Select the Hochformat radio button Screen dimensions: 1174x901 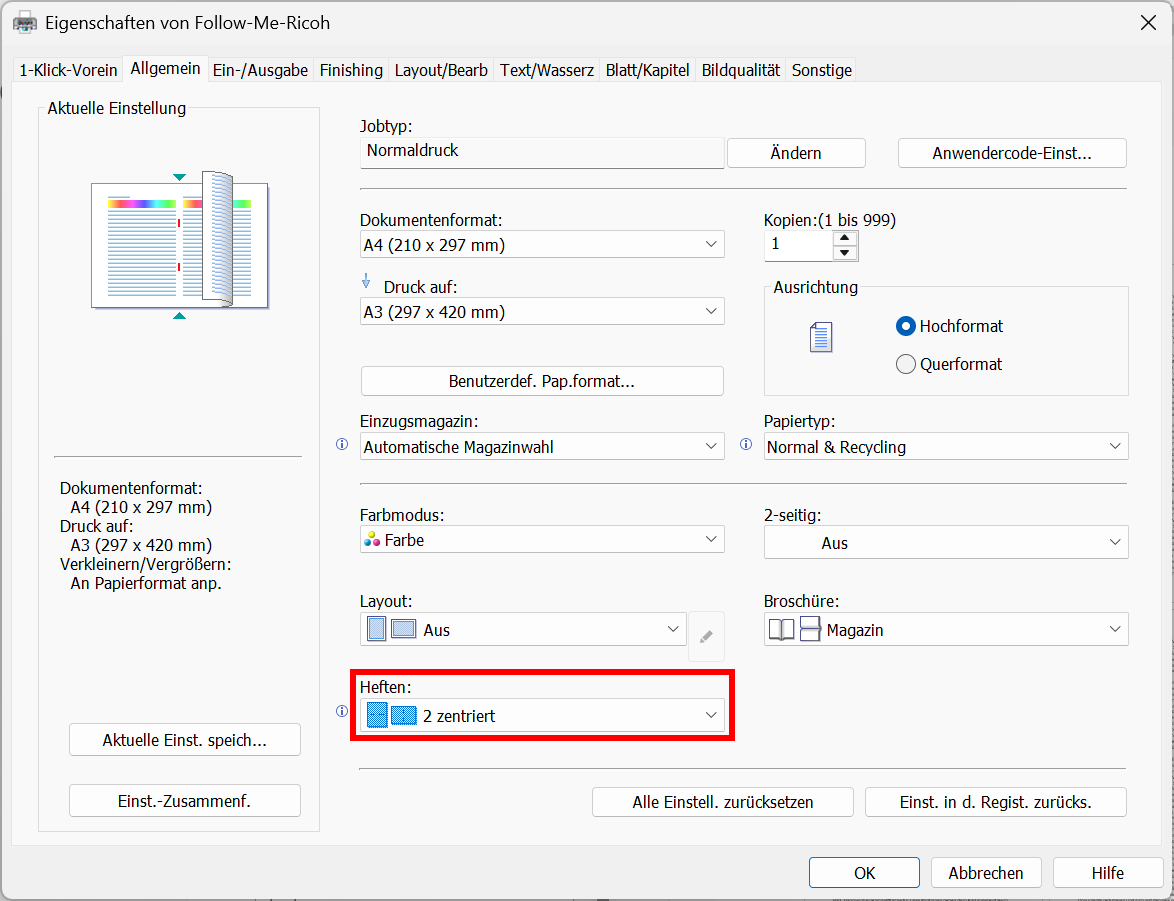[x=906, y=326]
